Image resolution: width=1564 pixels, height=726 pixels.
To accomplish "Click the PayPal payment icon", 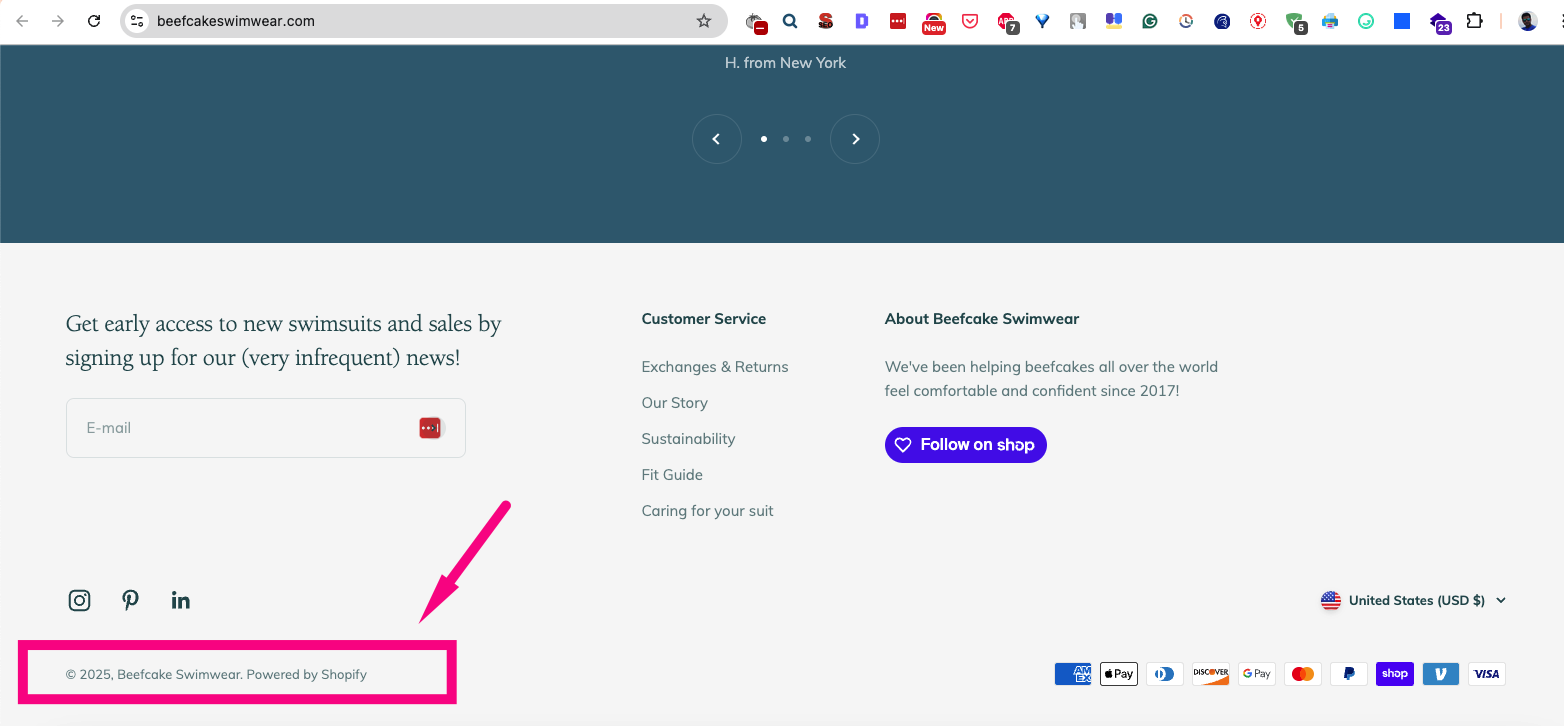I will 1349,674.
